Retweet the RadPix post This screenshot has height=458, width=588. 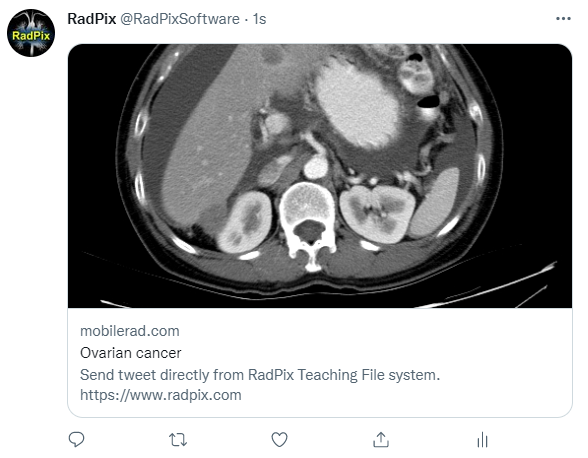178,440
